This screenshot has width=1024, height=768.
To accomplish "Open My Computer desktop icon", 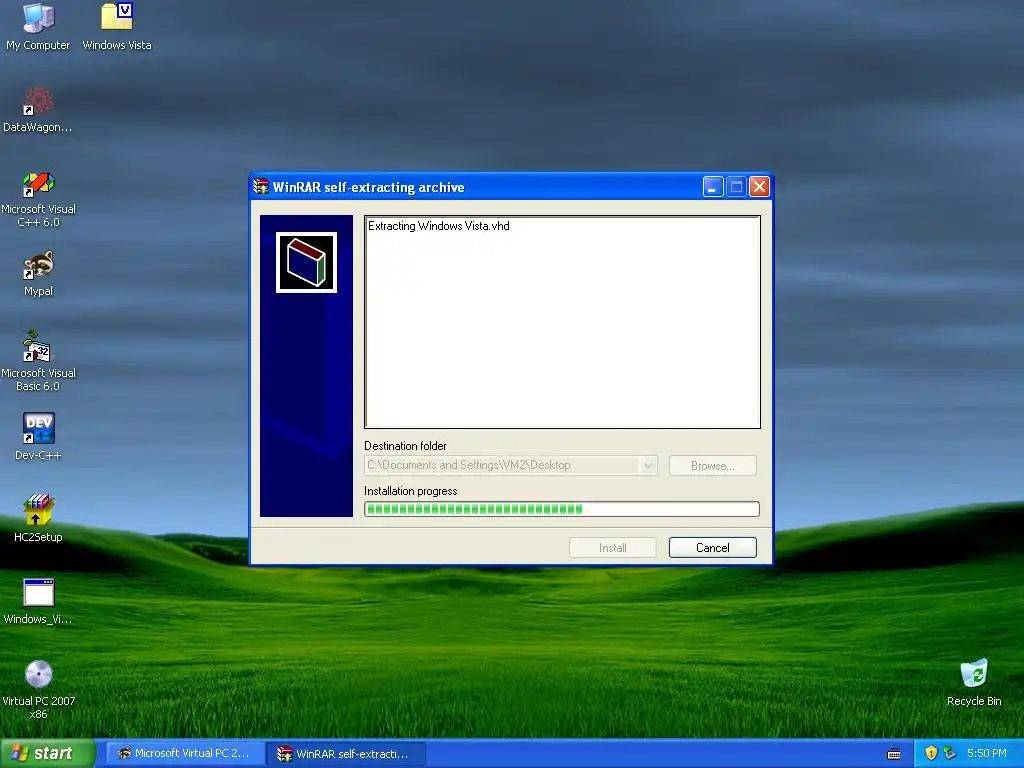I will 38,18.
